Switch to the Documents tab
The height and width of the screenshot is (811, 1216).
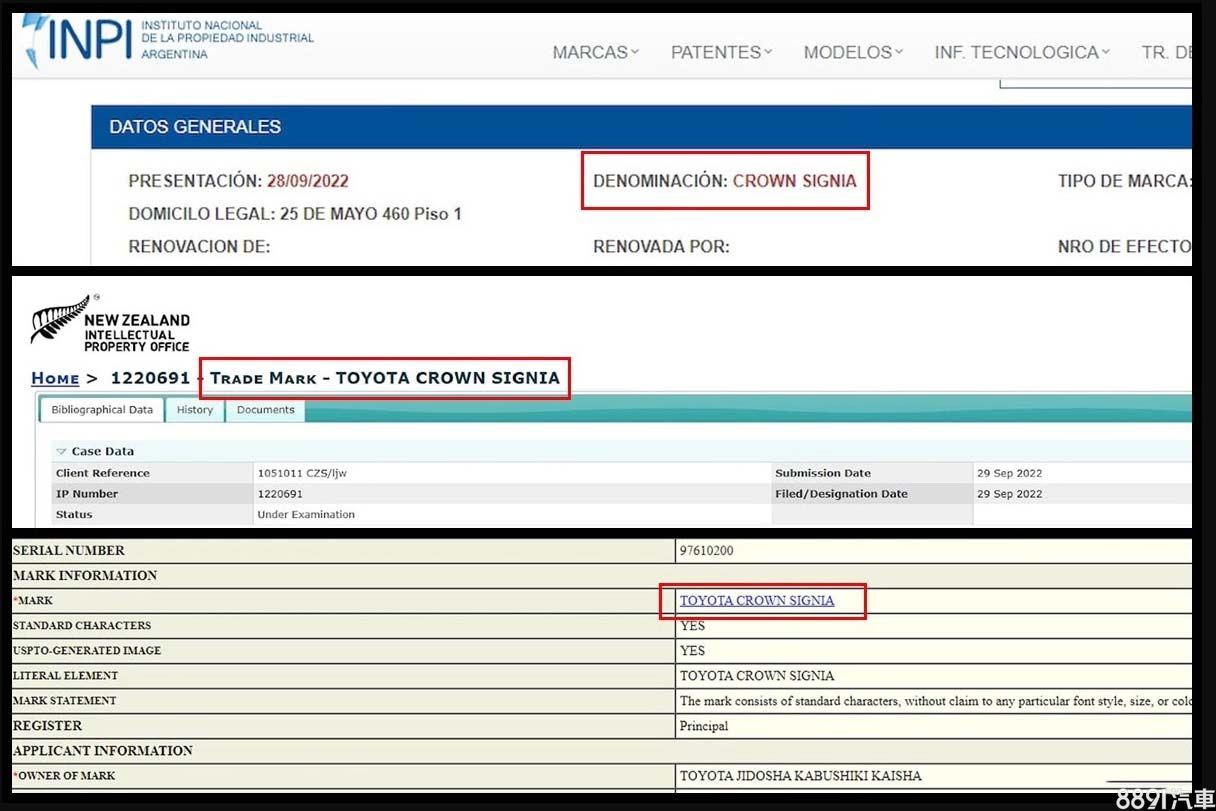[x=265, y=410]
